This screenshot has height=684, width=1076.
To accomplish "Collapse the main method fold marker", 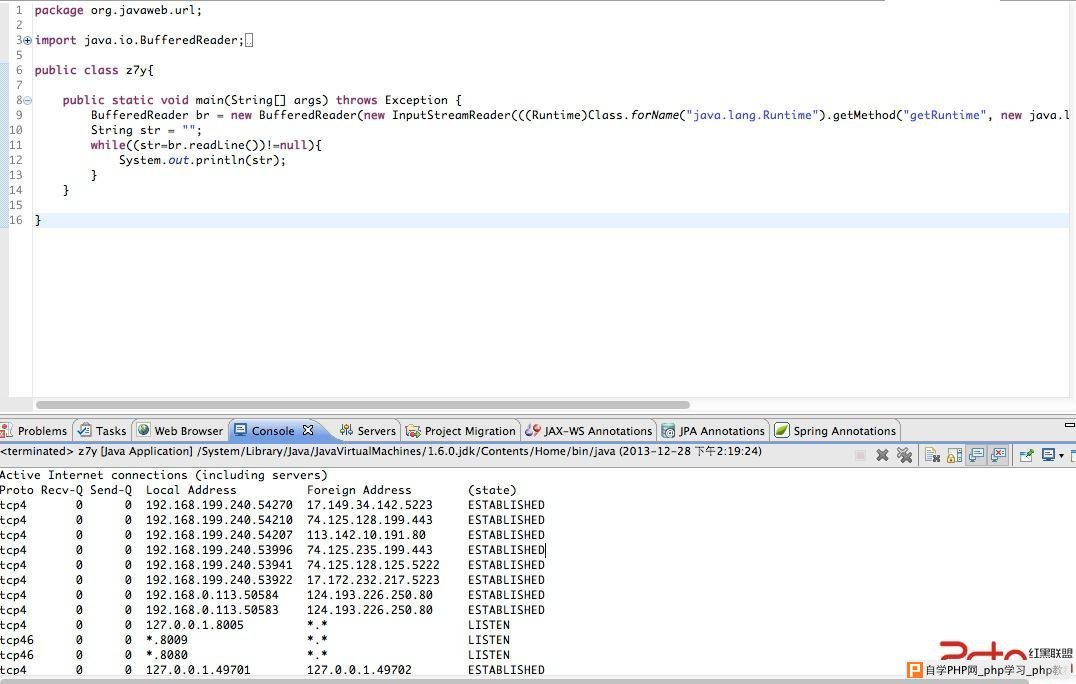I will [27, 100].
